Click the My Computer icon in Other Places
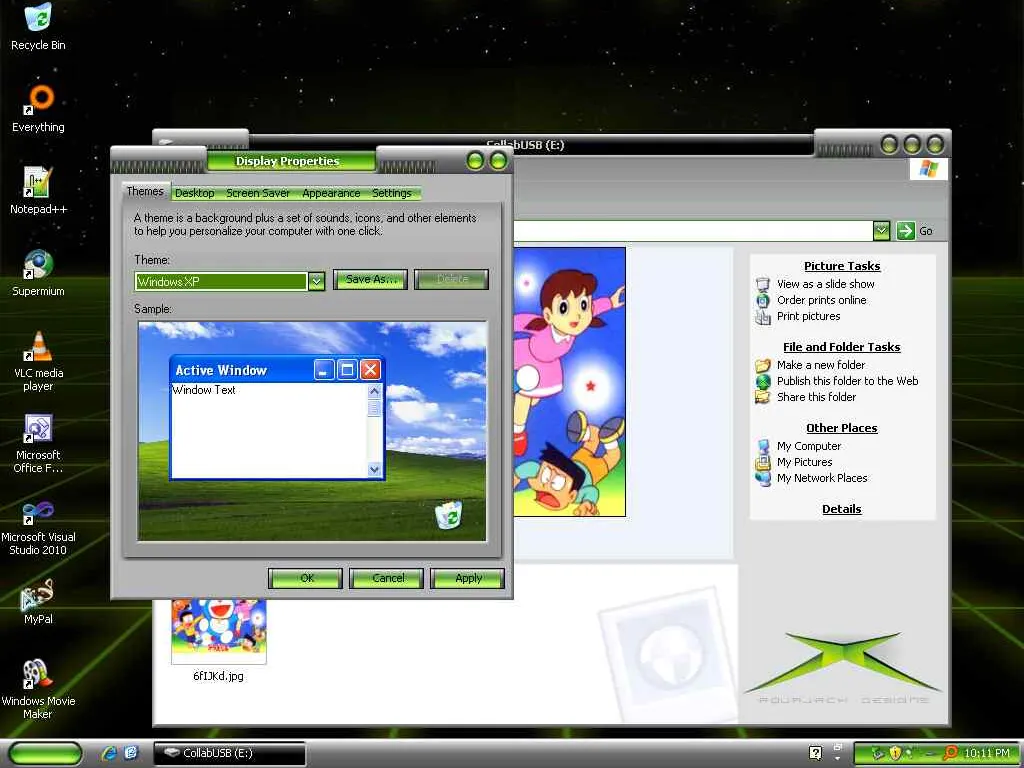Viewport: 1024px width, 768px height. coord(762,447)
